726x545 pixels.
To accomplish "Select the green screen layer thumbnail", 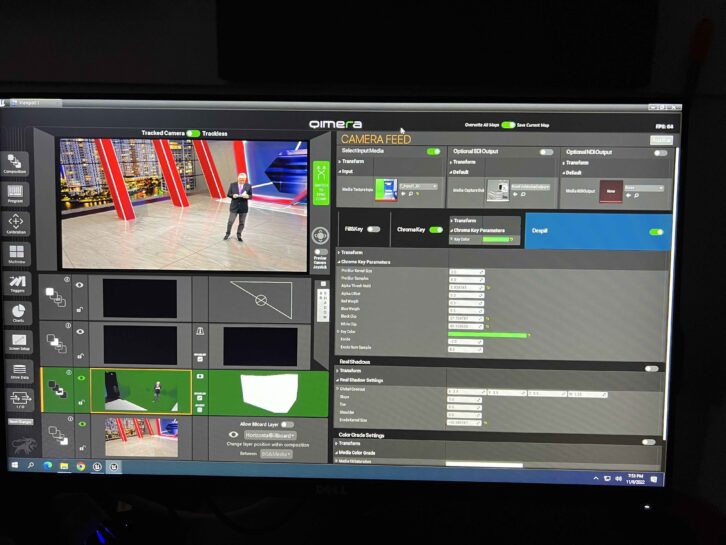I will click(x=140, y=391).
